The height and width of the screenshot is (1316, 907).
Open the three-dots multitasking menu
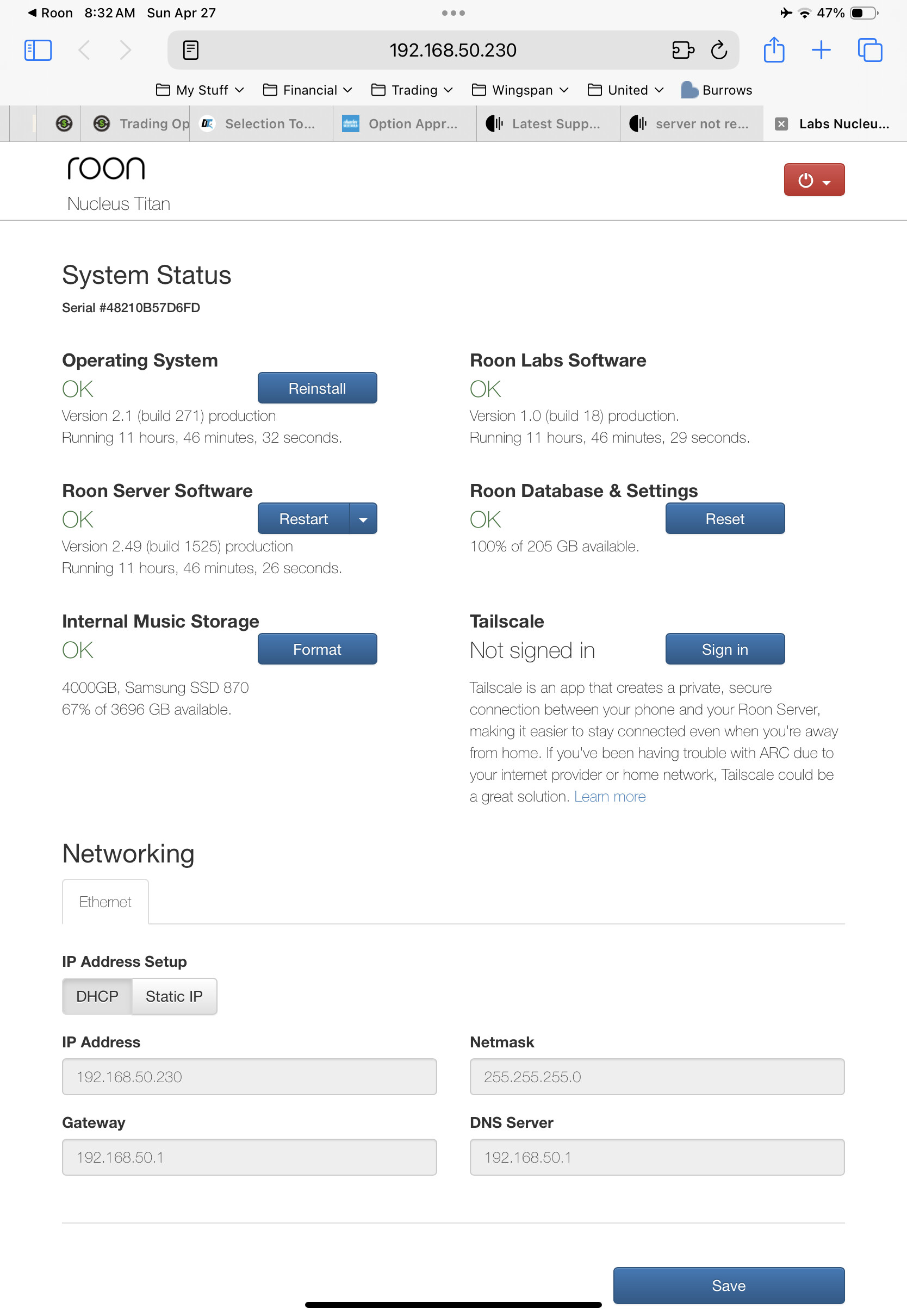(x=453, y=13)
